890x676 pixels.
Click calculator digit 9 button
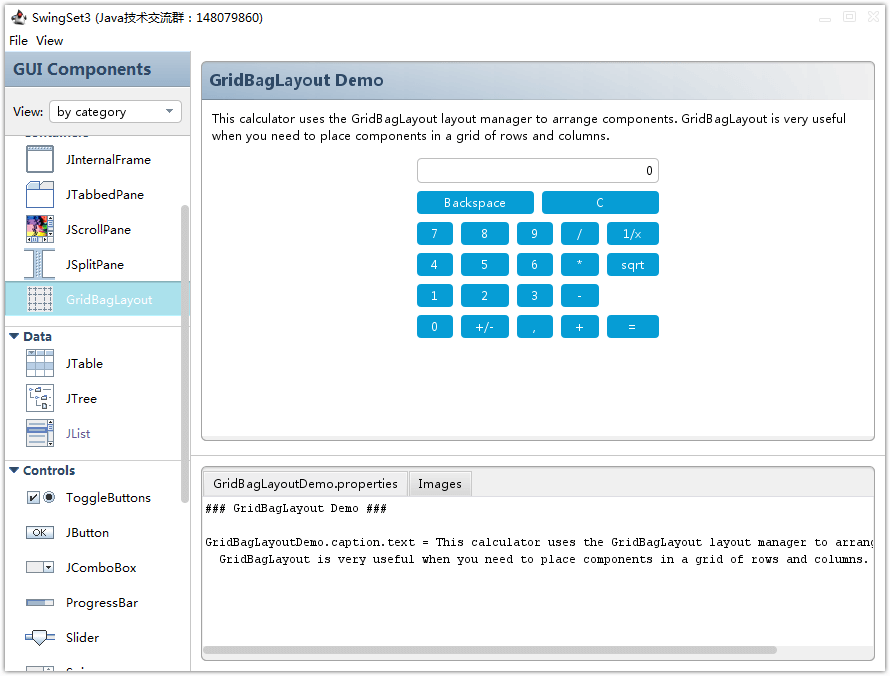(x=535, y=234)
